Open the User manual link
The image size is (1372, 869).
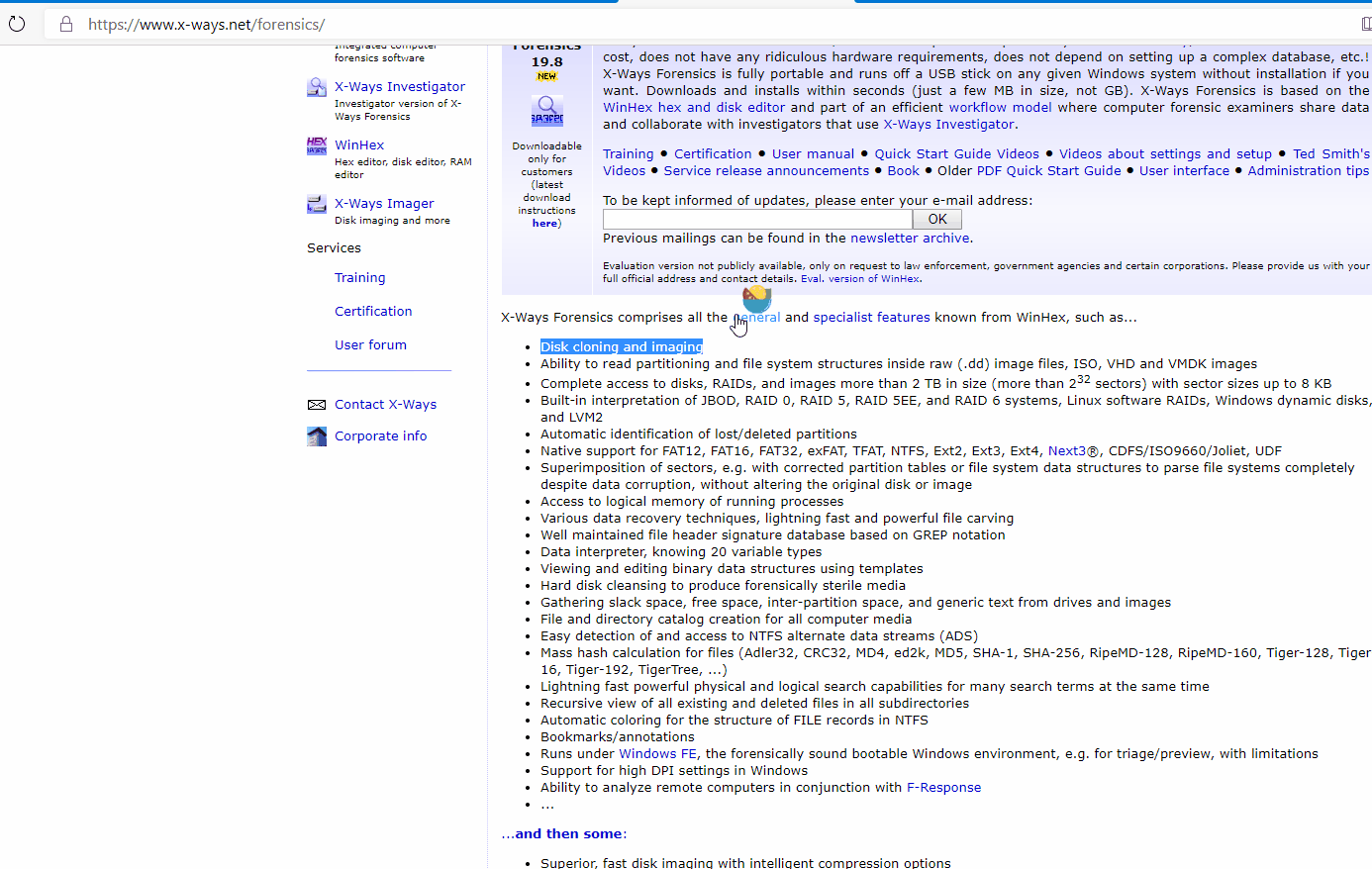coord(813,154)
